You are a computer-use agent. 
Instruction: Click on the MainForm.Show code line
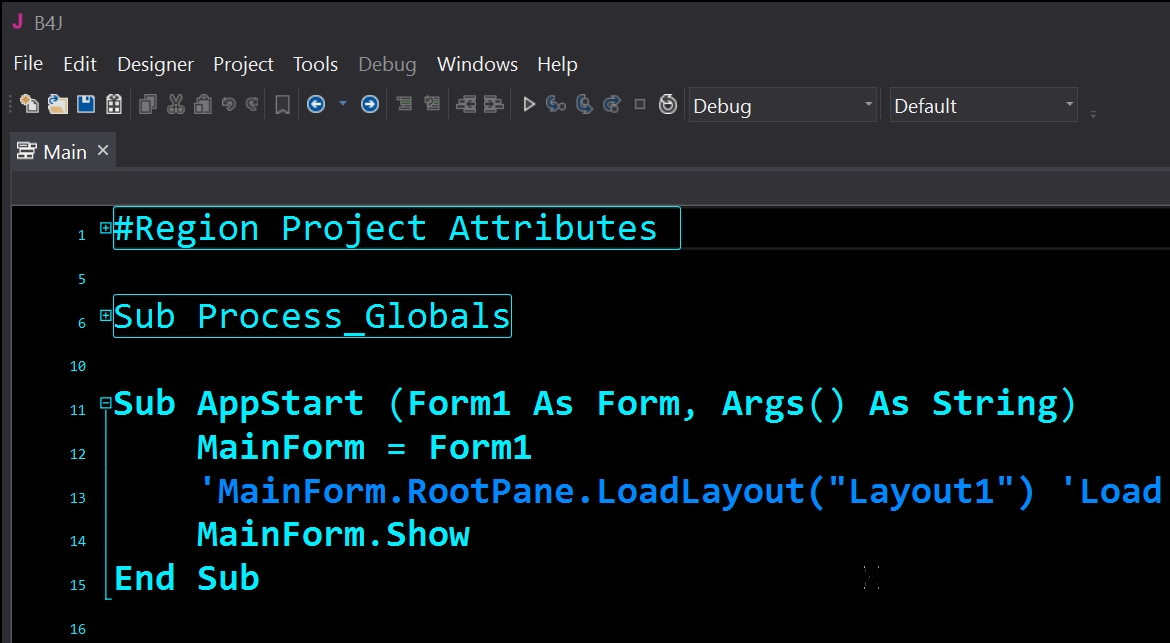pyautogui.click(x=333, y=534)
